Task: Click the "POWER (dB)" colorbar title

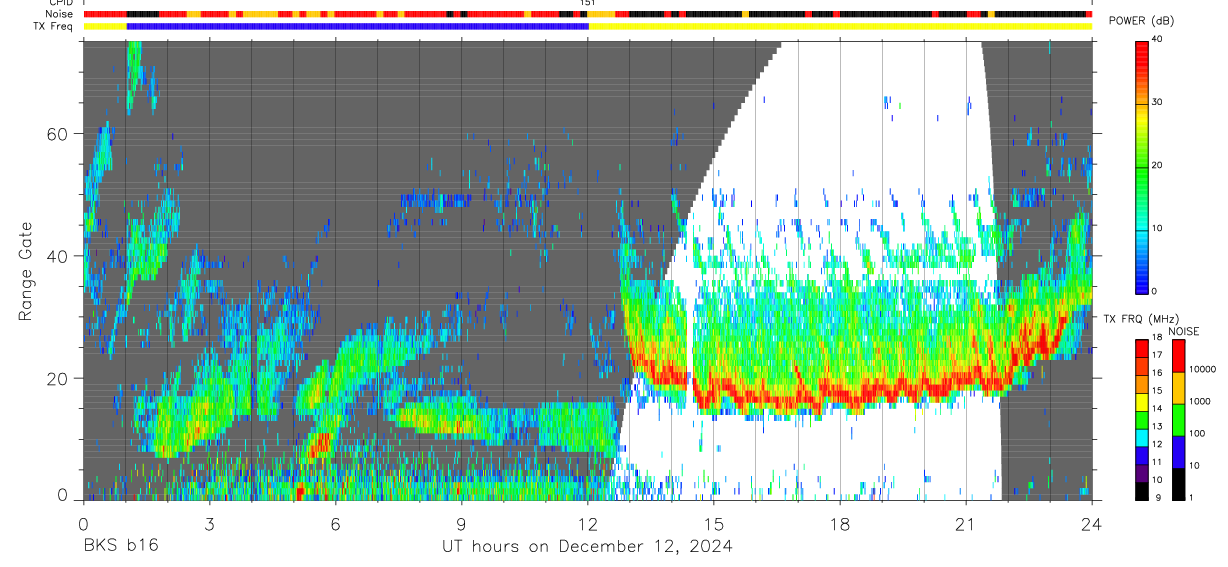Action: click(1141, 22)
